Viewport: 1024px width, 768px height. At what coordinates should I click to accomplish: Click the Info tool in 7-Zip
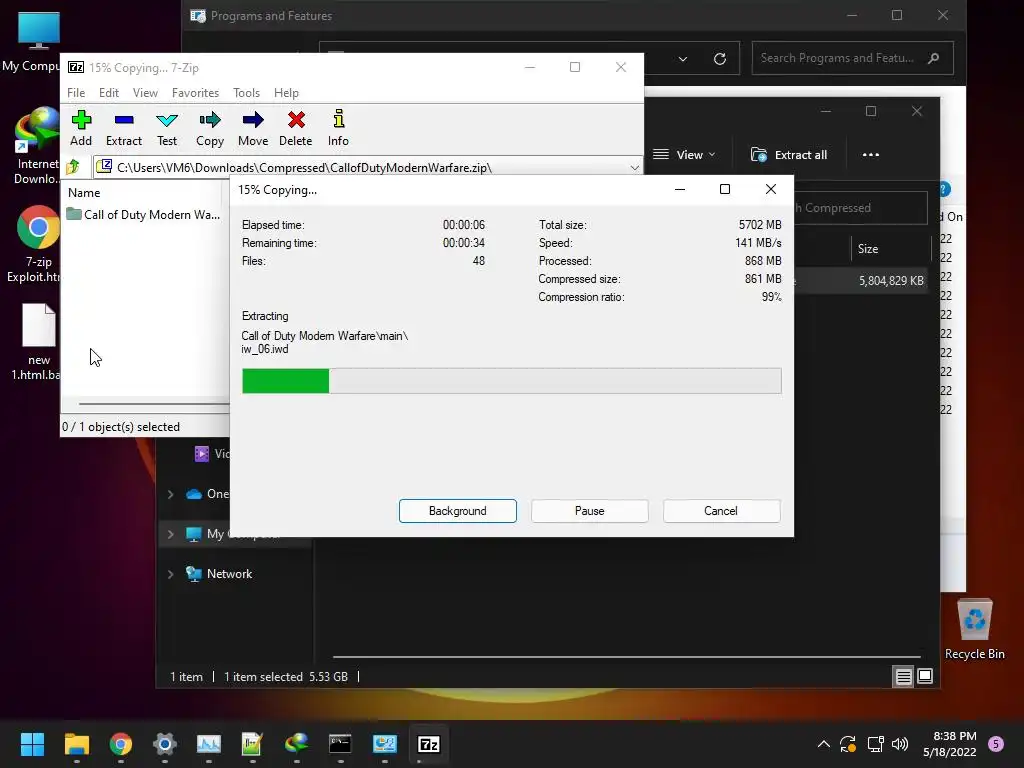(x=338, y=128)
